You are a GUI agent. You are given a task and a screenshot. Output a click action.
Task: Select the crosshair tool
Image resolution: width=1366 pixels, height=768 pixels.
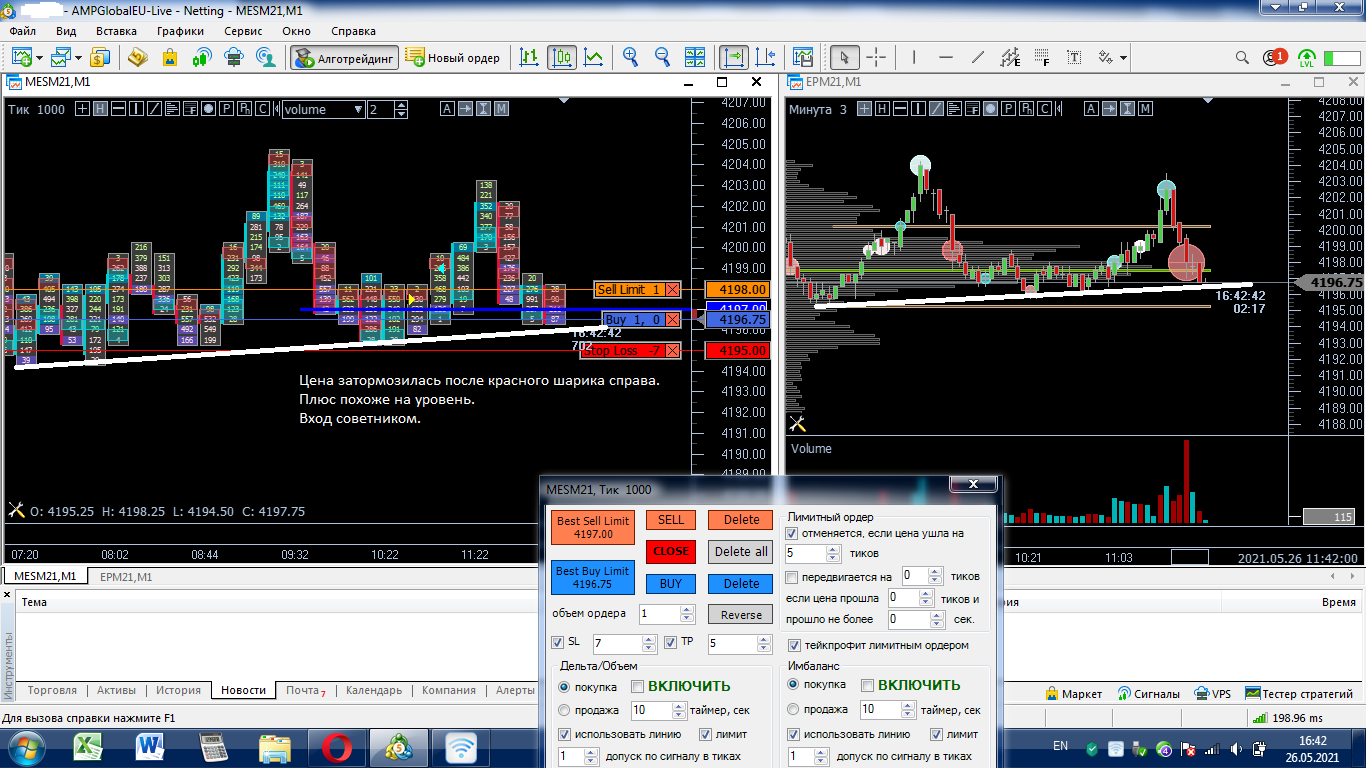[876, 58]
